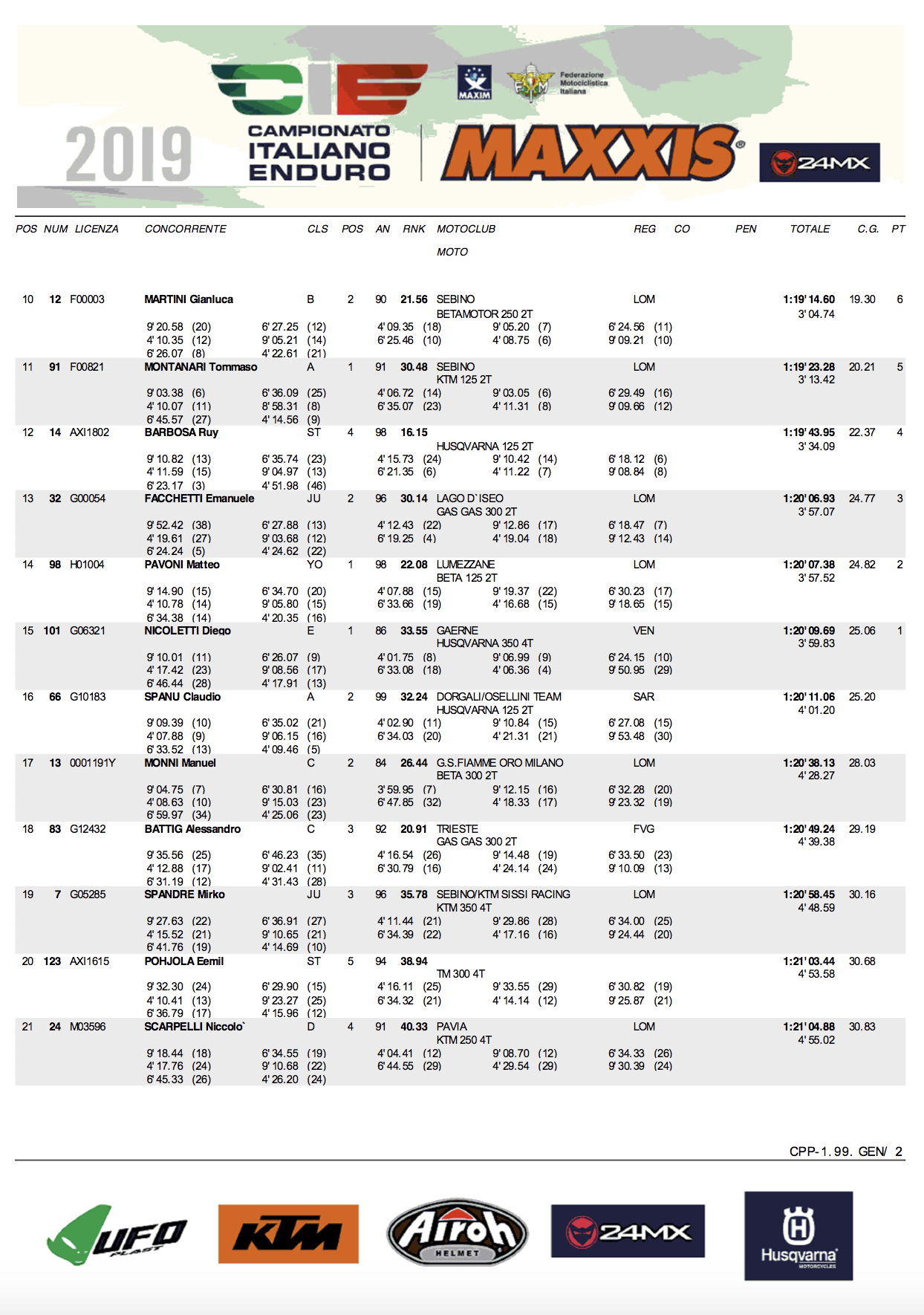Screen dimensions: 924x1315
Task: Click the MOTOCLUB column header
Action: (466, 229)
